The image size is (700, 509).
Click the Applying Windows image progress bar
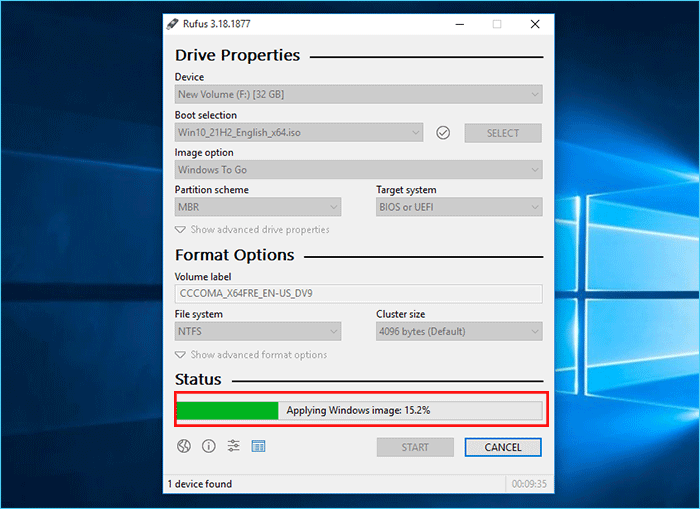coord(360,410)
